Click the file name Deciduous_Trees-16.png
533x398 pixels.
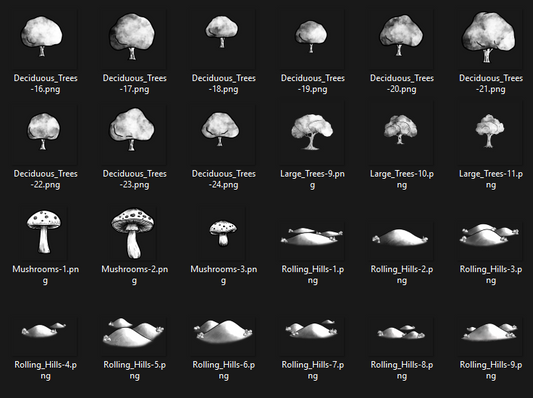click(x=46, y=84)
